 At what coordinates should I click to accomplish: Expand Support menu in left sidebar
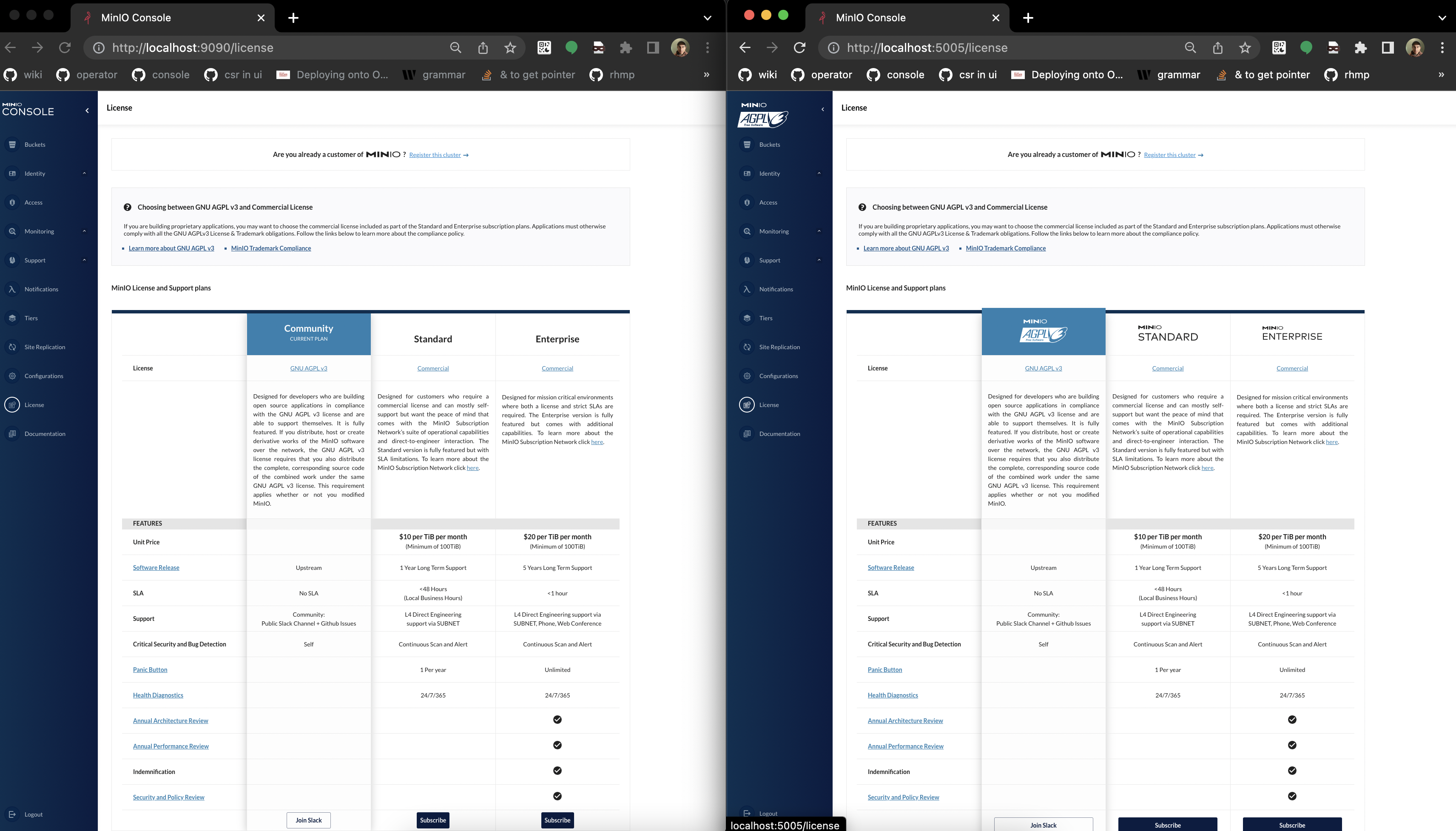point(85,260)
